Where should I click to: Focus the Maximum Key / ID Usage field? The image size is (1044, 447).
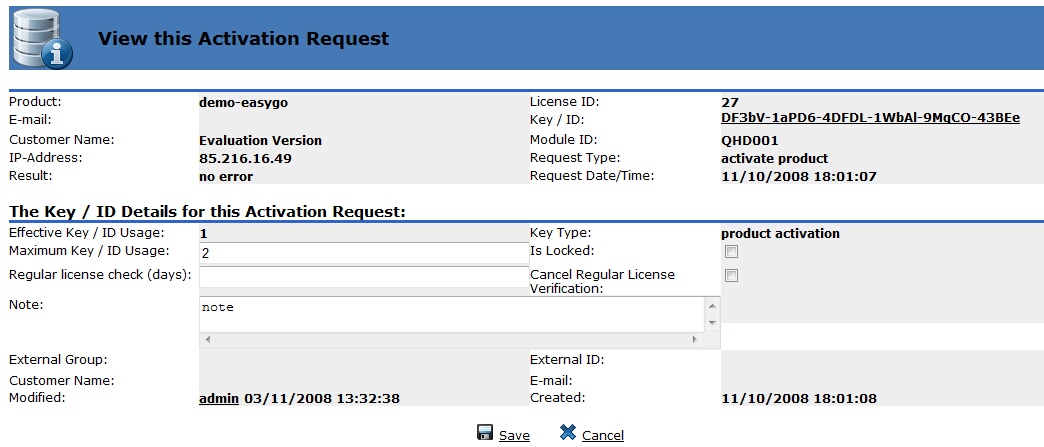pyautogui.click(x=363, y=253)
